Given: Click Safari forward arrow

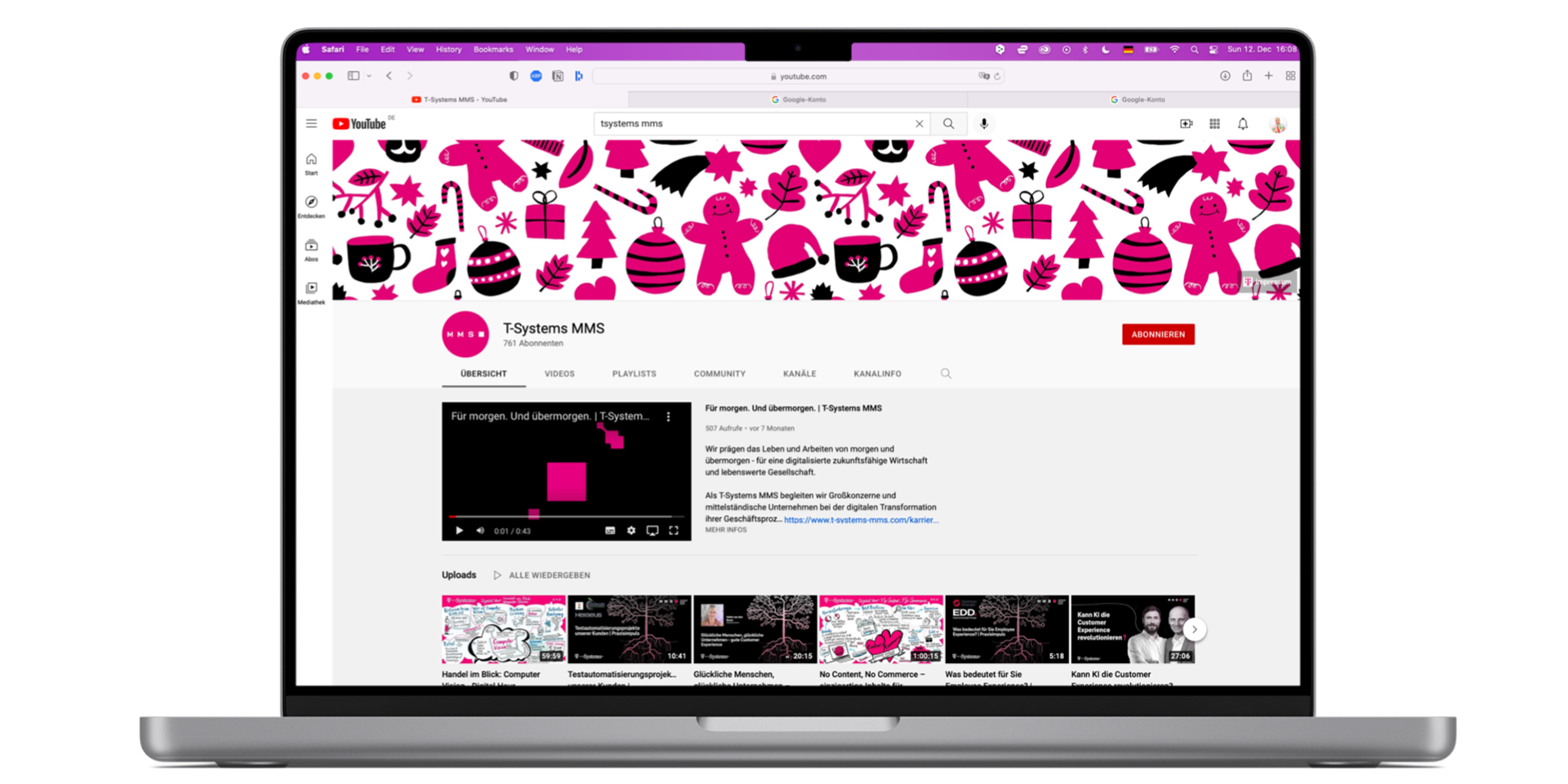Looking at the screenshot, I should click(410, 76).
